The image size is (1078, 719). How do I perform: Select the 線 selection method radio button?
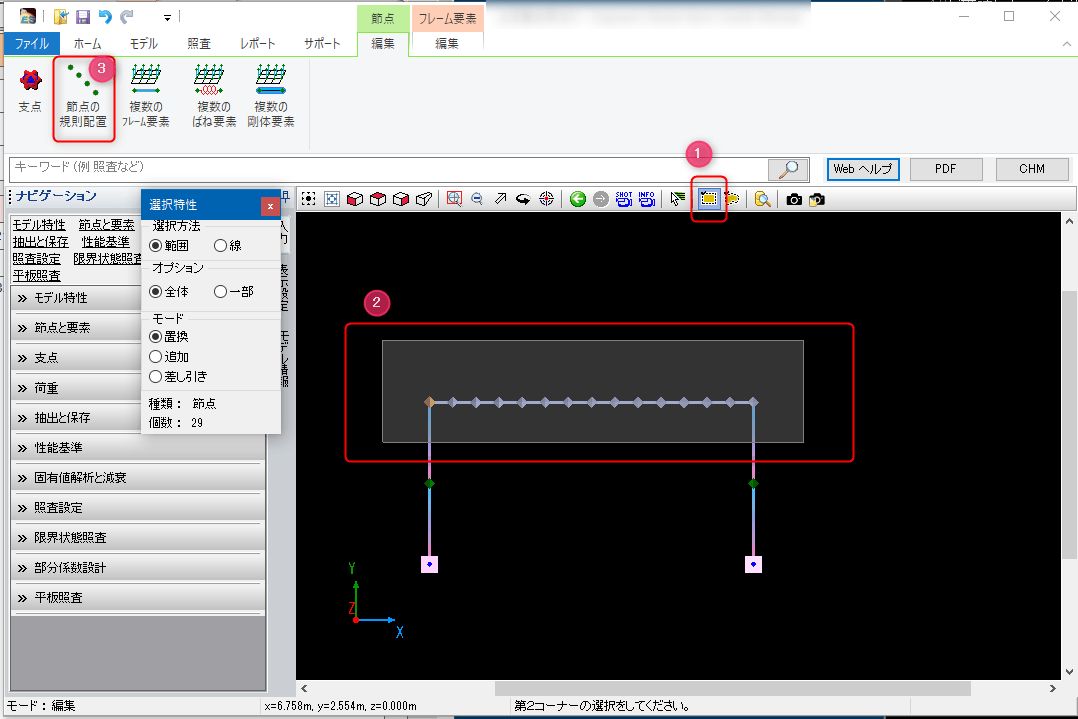coord(220,246)
